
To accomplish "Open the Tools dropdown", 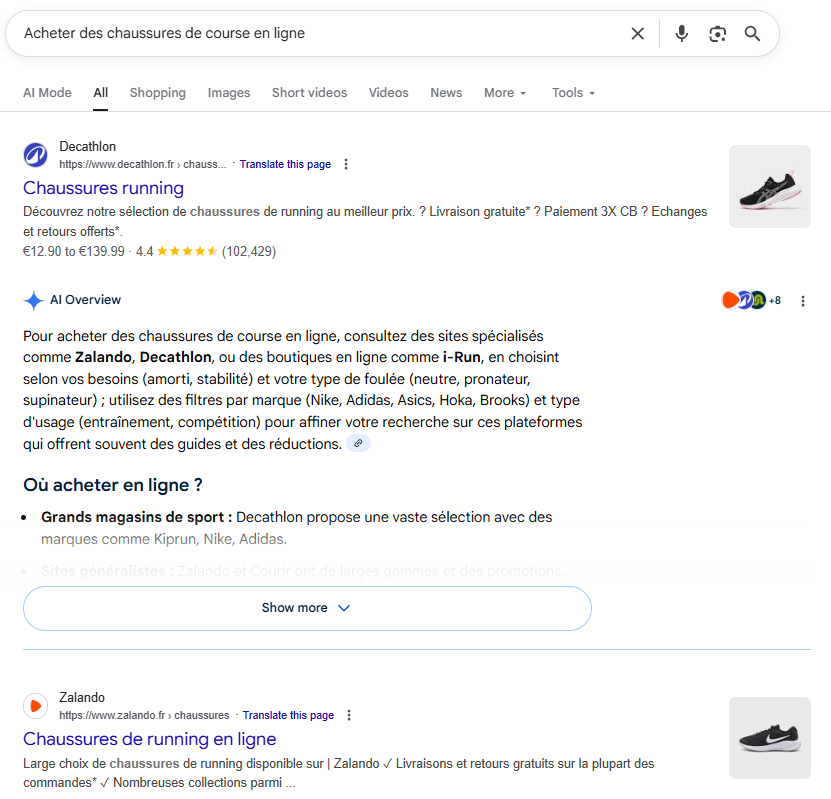I will coord(572,92).
